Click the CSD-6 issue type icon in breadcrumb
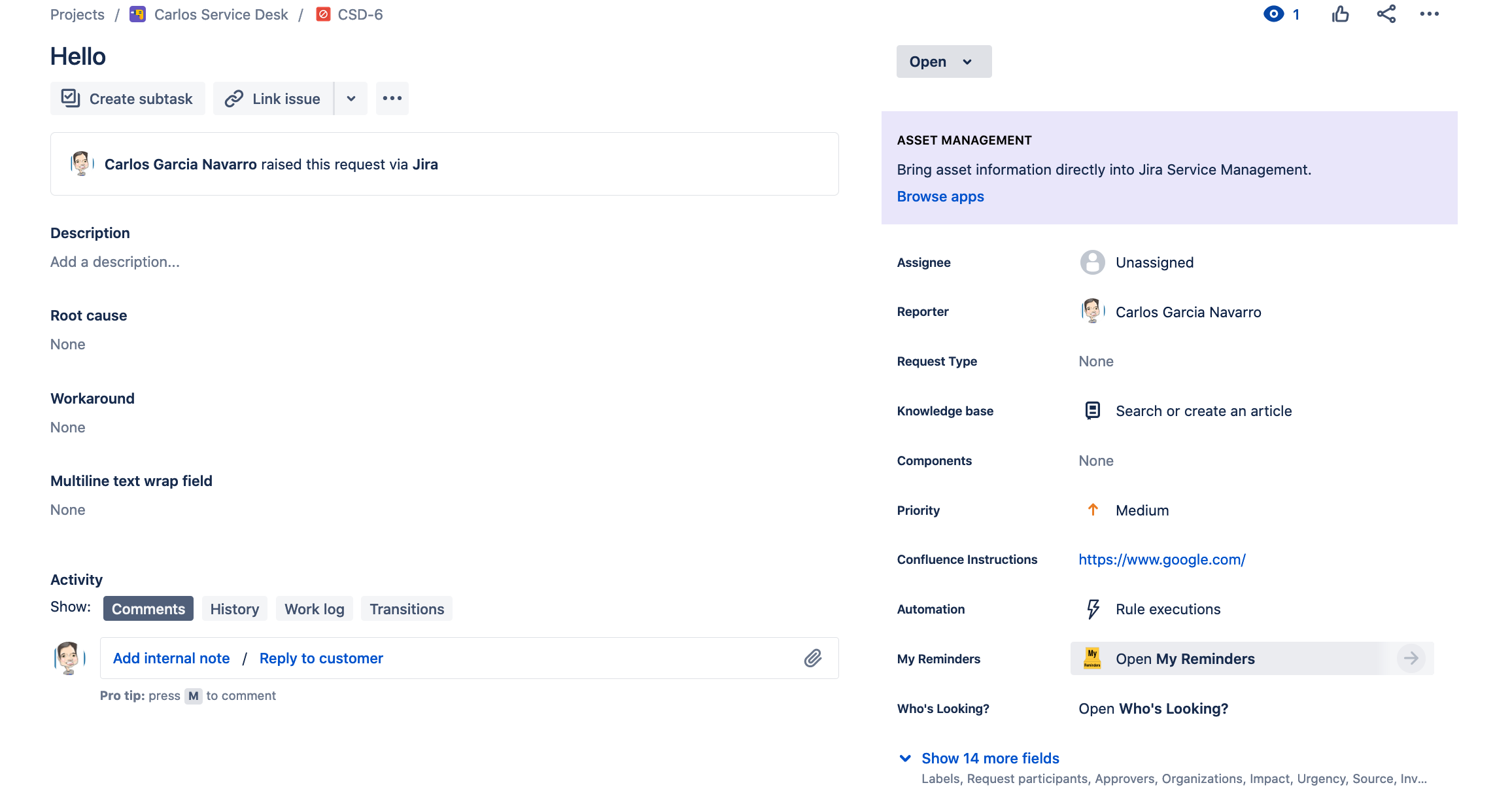This screenshot has height=802, width=1512. click(x=322, y=14)
